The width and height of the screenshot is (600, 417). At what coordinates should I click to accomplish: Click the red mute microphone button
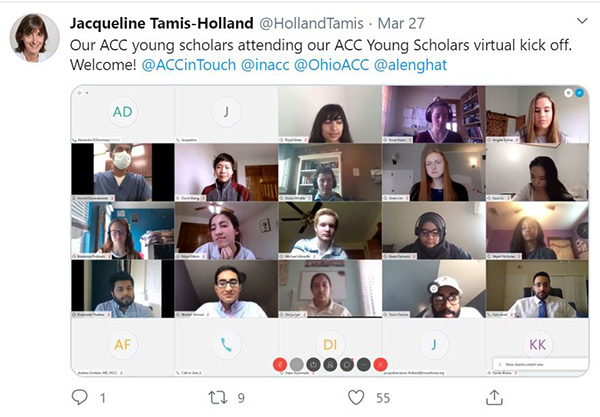point(280,365)
